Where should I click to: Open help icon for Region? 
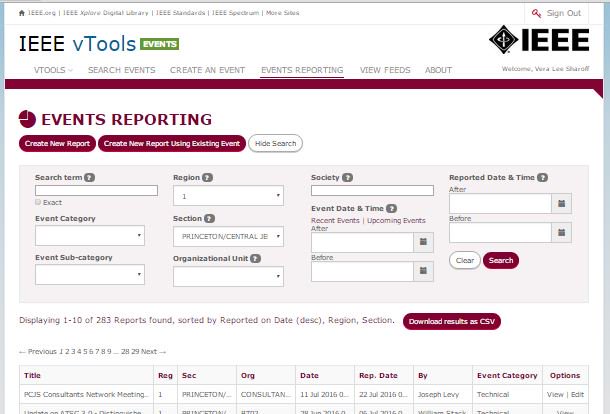207,177
